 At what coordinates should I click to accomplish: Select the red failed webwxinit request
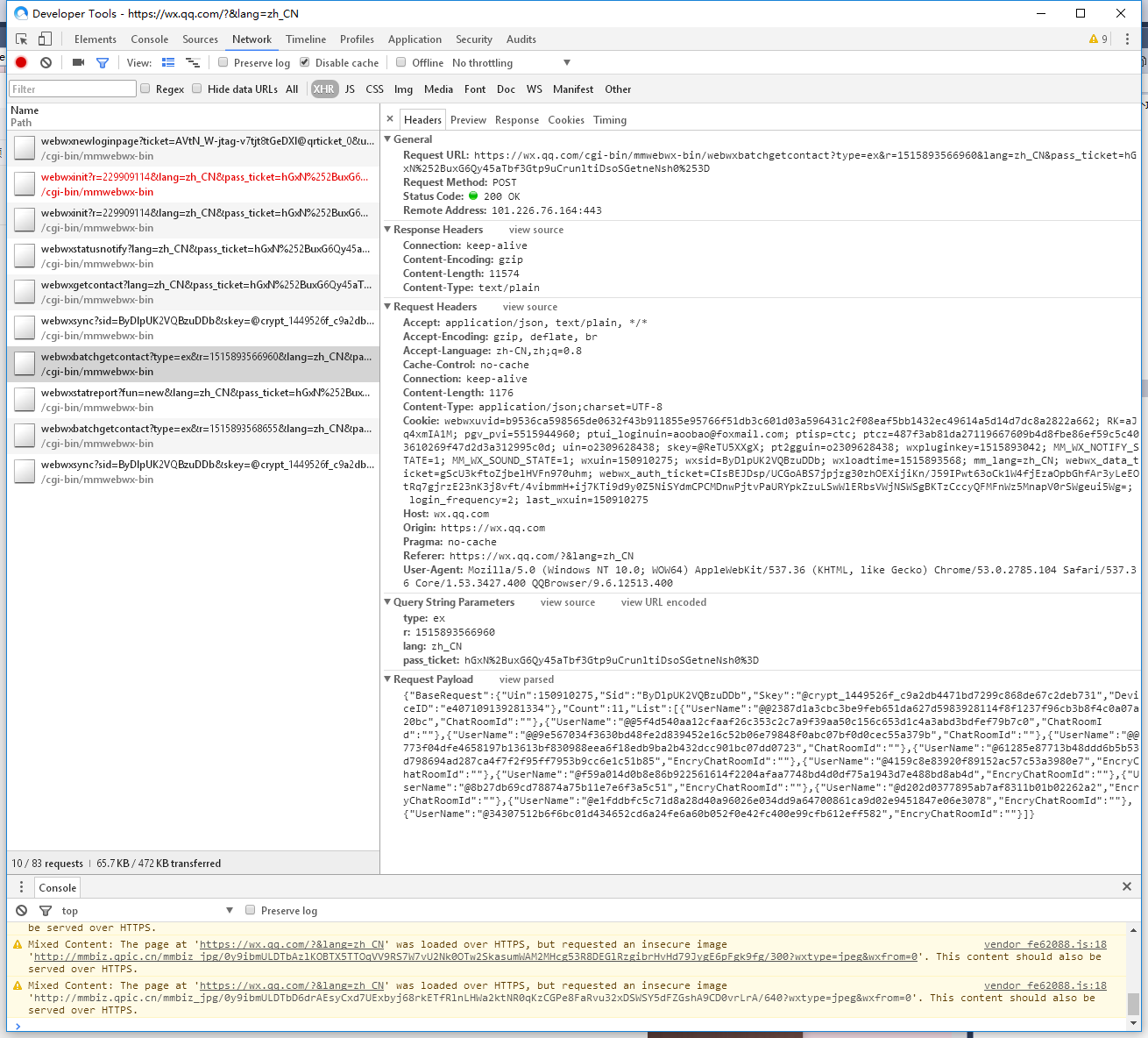coord(194,184)
